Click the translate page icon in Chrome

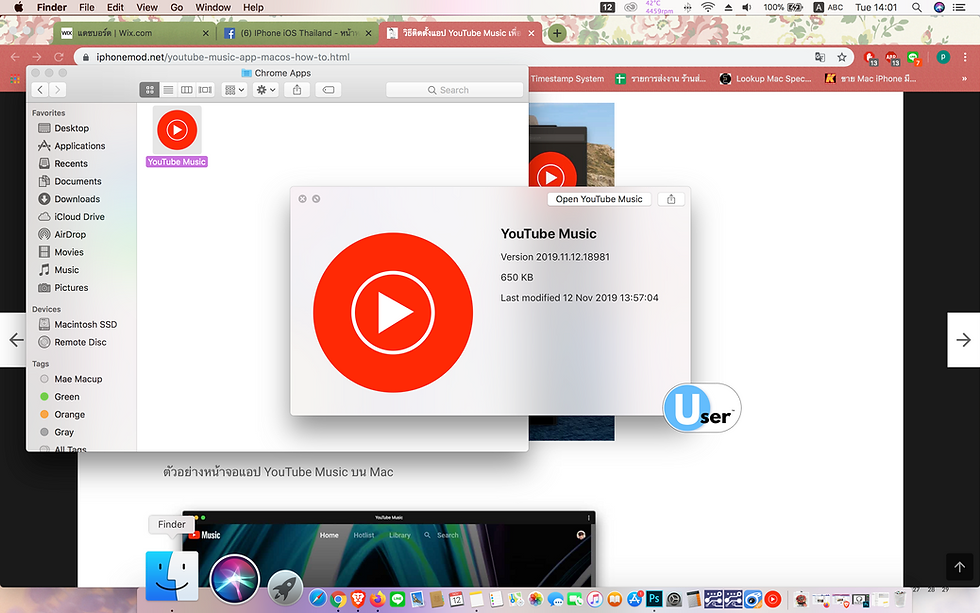point(820,57)
